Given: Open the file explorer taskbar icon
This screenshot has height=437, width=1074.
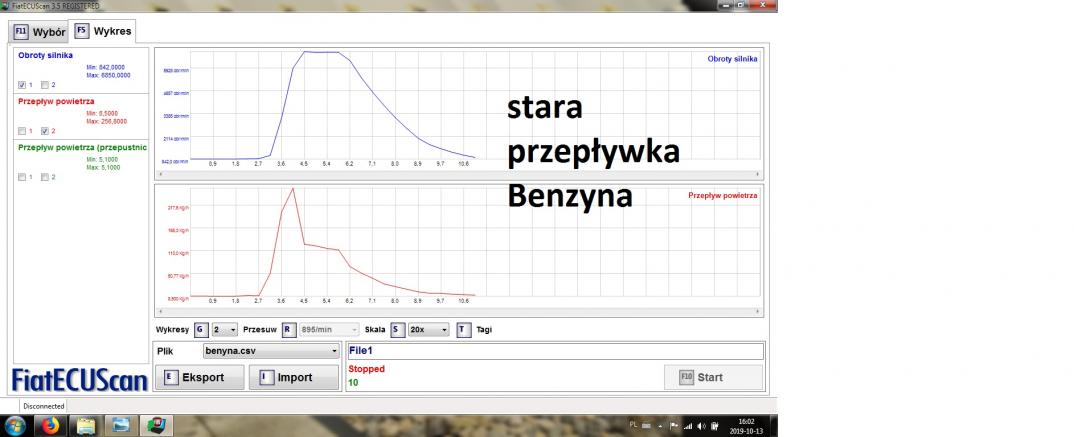Looking at the screenshot, I should pyautogui.click(x=84, y=424).
